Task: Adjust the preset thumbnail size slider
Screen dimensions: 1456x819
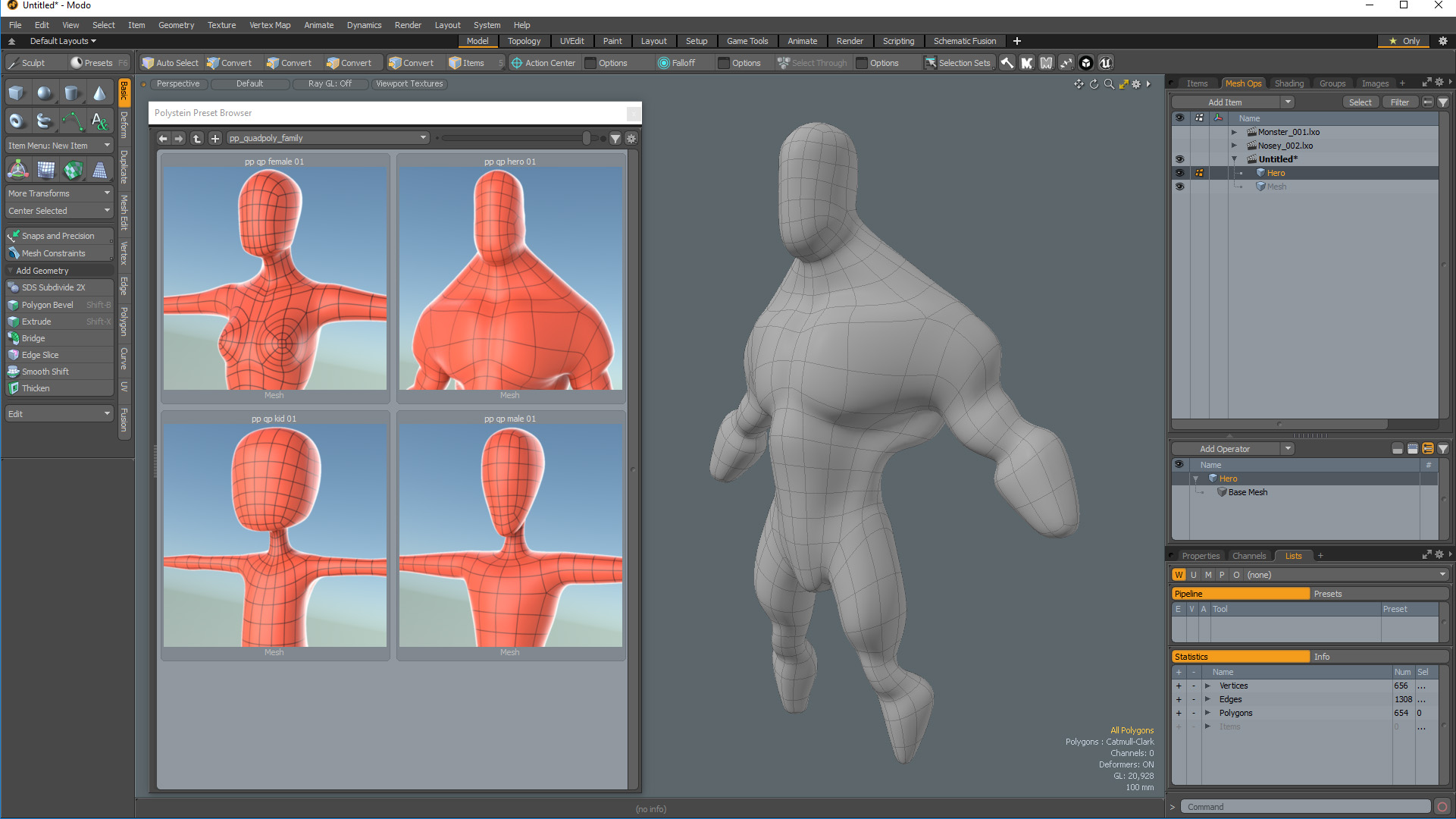Action: [586, 138]
